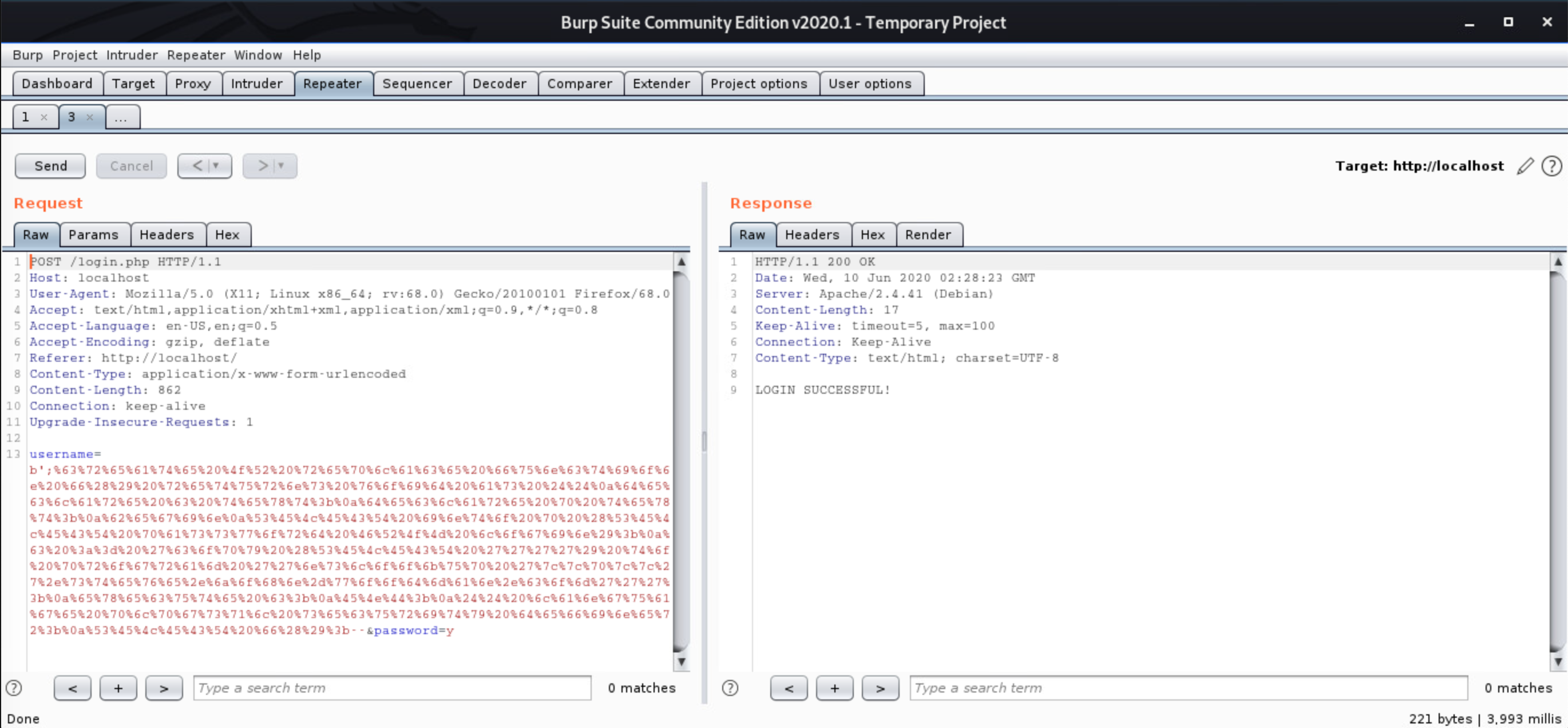Open the Project menu
The height and width of the screenshot is (728, 1568).
click(x=74, y=55)
